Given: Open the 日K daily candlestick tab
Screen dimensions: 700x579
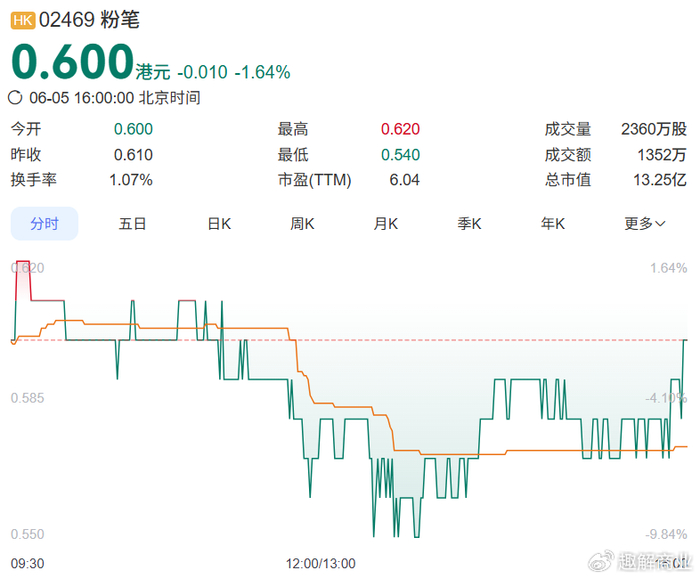Looking at the screenshot, I should [x=219, y=224].
